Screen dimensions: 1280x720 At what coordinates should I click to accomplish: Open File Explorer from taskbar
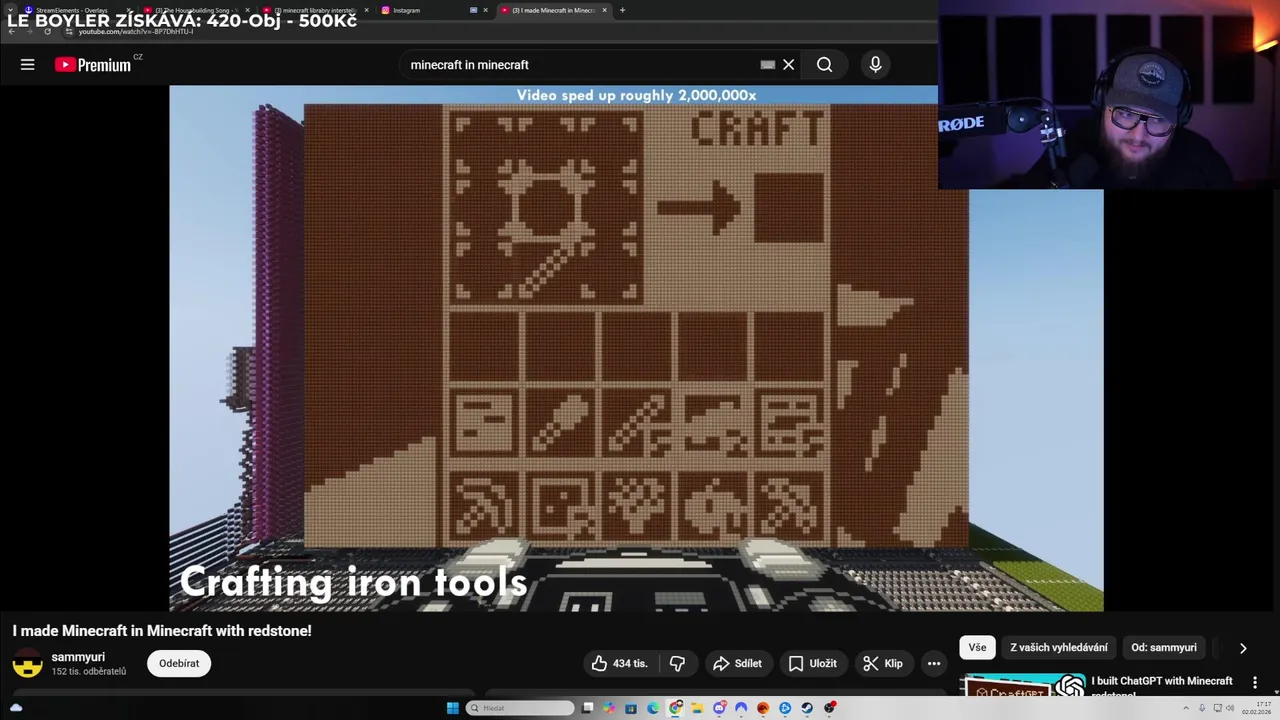[x=697, y=708]
